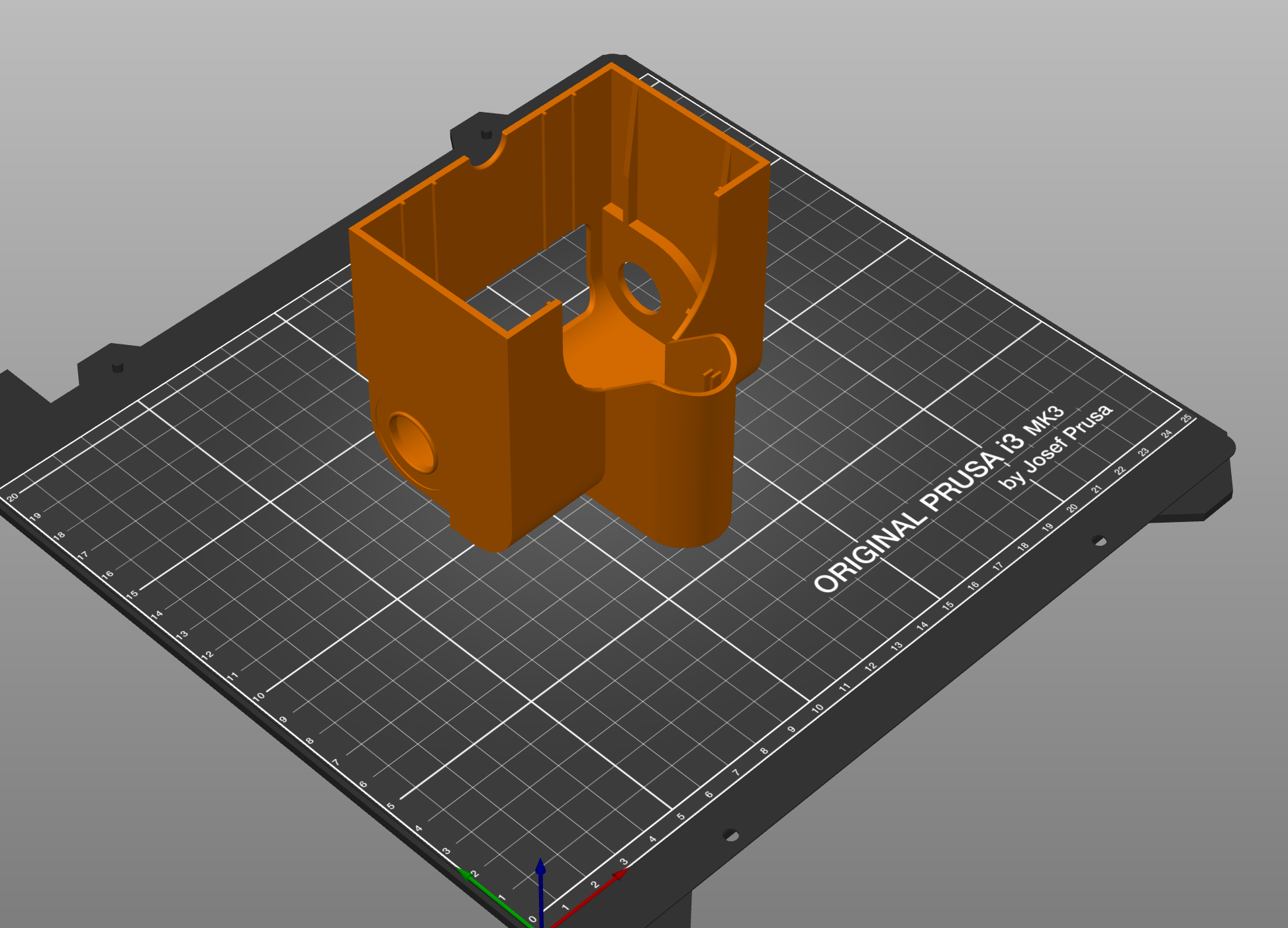The image size is (1288, 928).
Task: Click the cylindrical duct at model's front
Action: [669, 464]
